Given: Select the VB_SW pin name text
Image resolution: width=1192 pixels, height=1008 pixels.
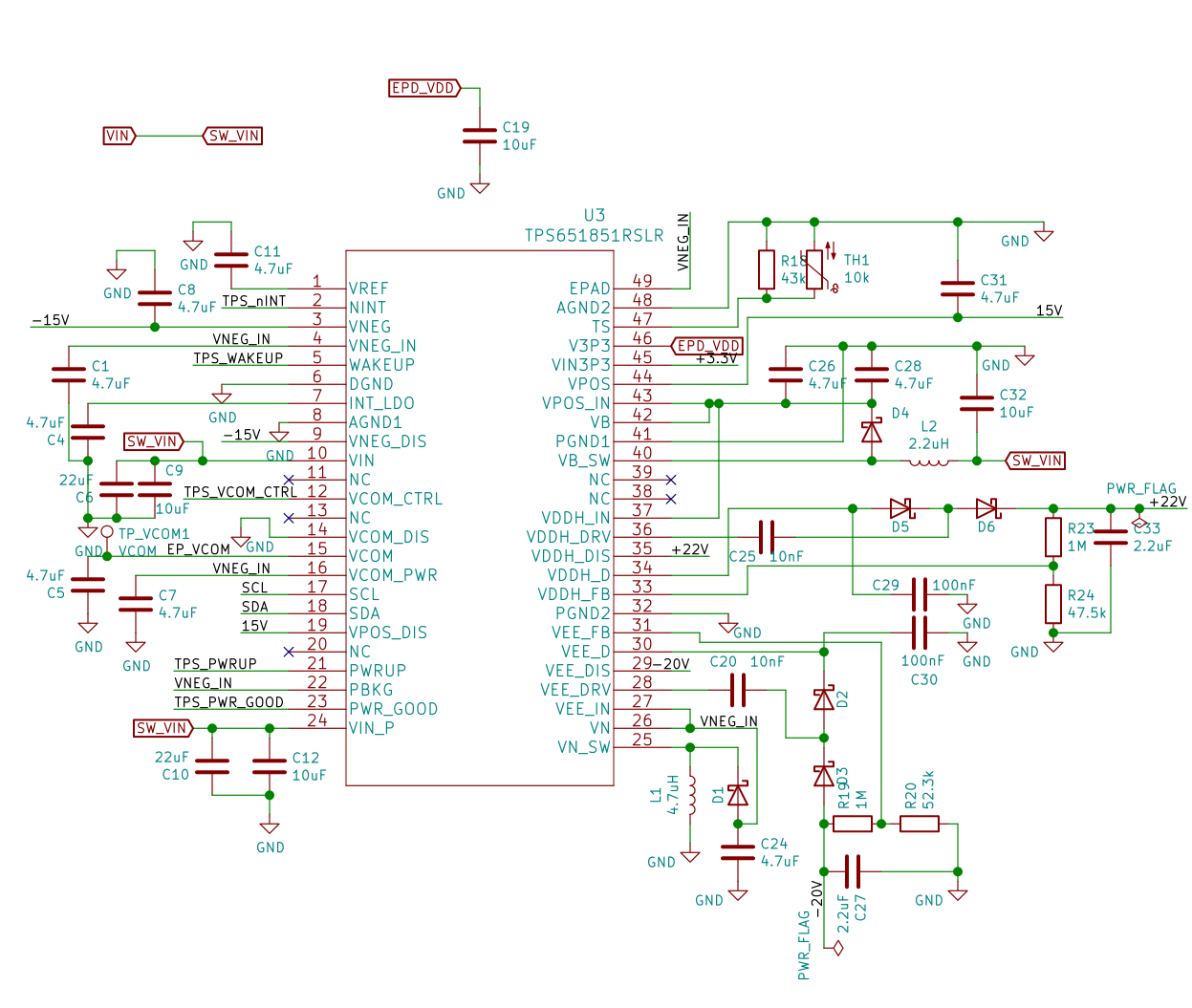Looking at the screenshot, I should [x=584, y=461].
